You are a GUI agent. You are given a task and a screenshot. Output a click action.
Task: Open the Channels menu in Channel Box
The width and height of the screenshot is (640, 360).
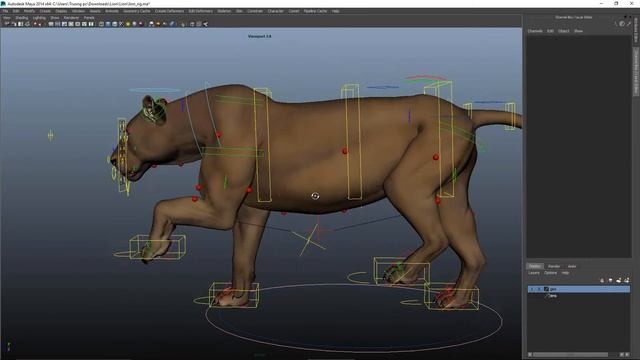coord(535,31)
